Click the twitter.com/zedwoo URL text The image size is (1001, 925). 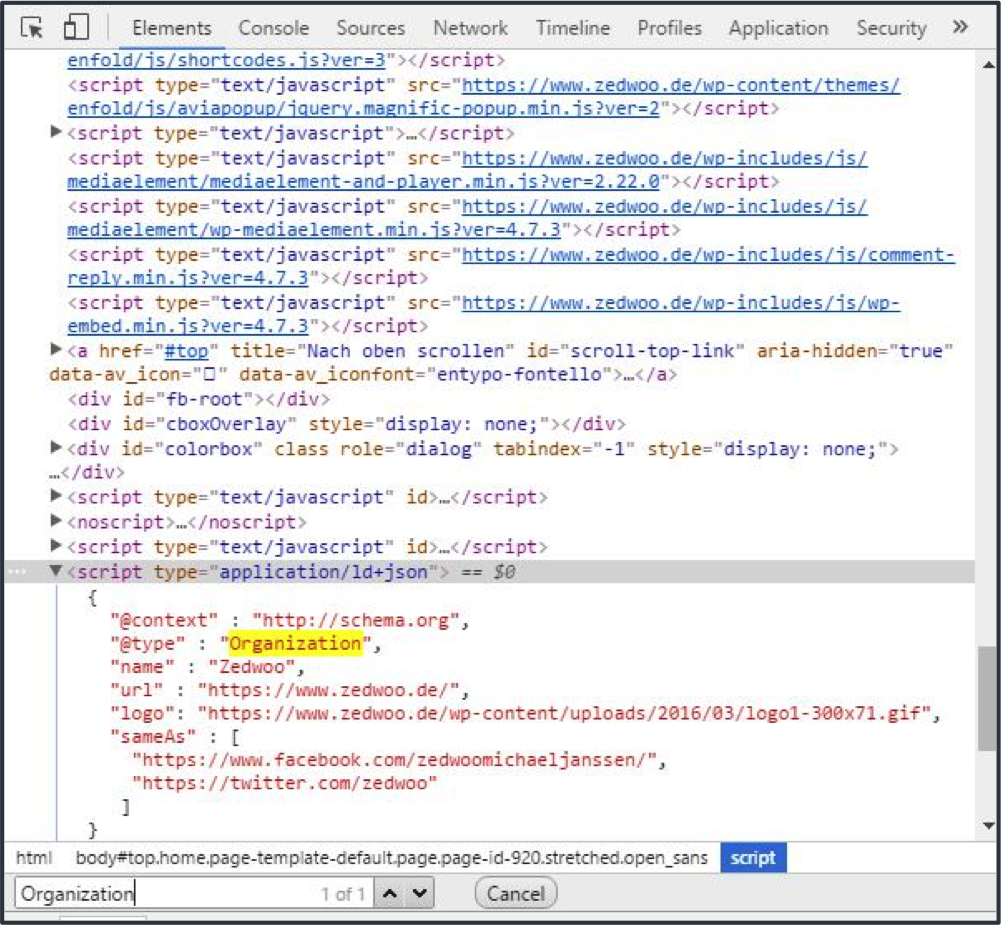[x=284, y=783]
